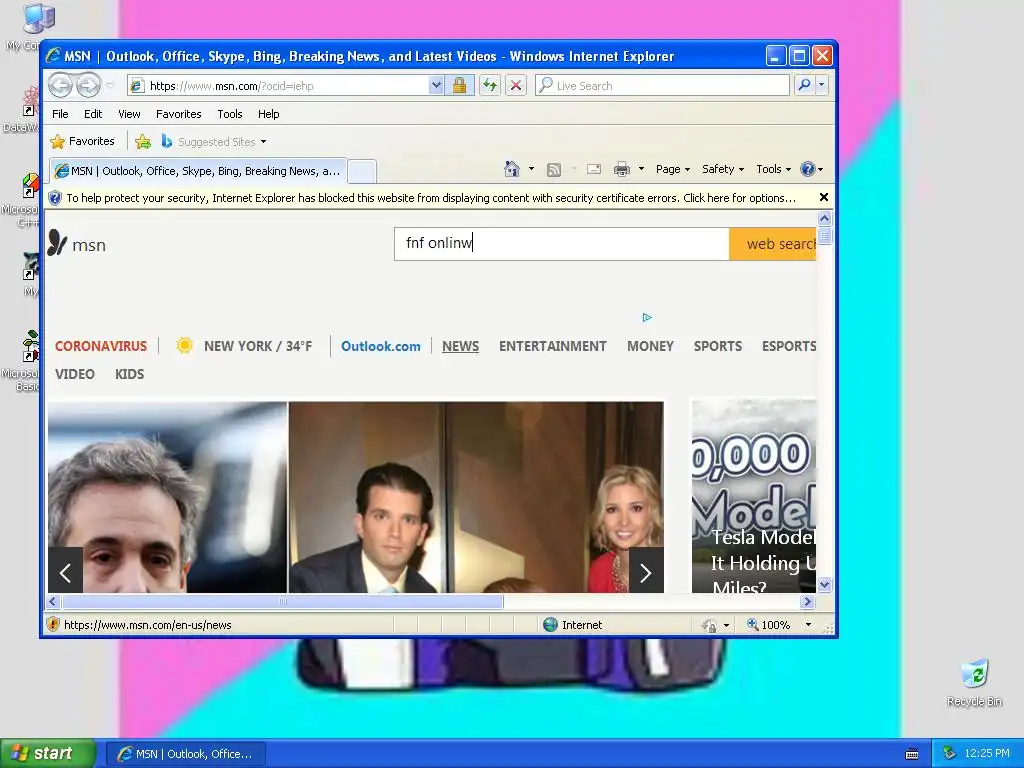Open the Page command bar menu
The height and width of the screenshot is (768, 1024).
click(673, 169)
